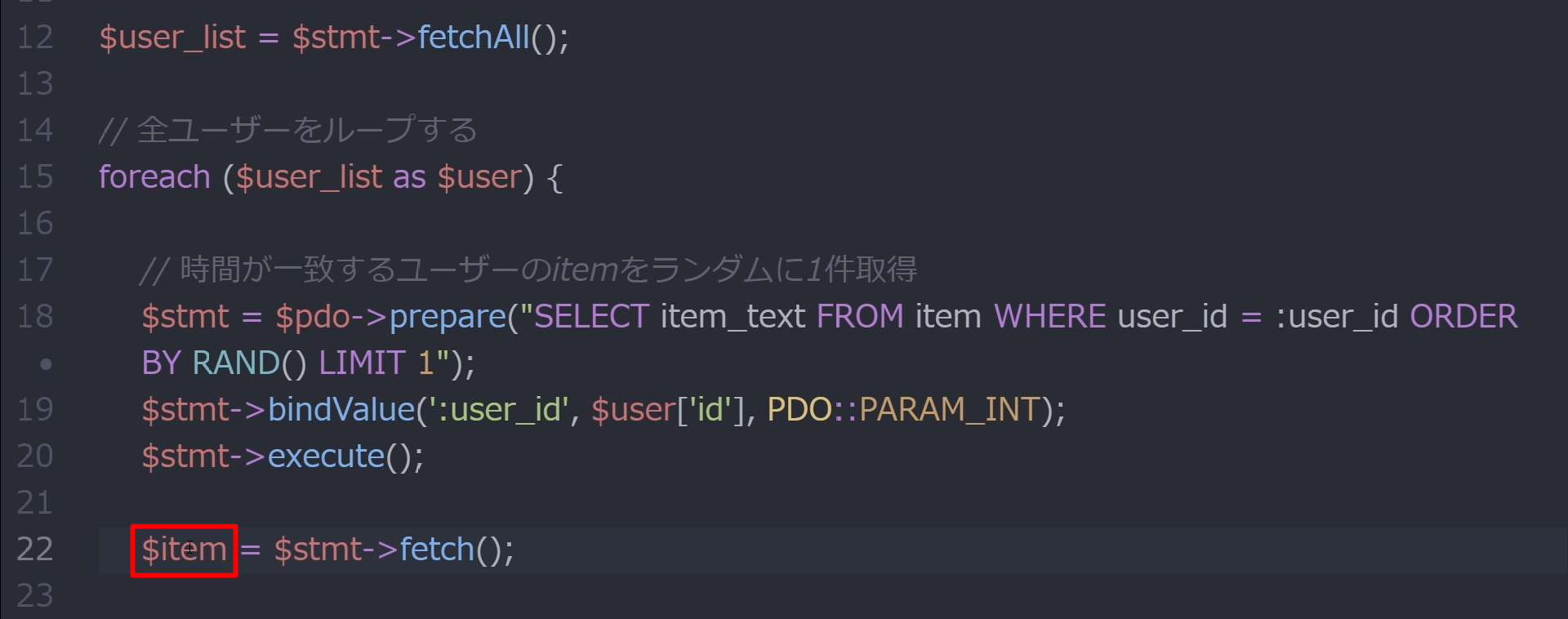Screen dimensions: 1568x619
Task: Click the prepare method call on line 18
Action: pos(448,317)
